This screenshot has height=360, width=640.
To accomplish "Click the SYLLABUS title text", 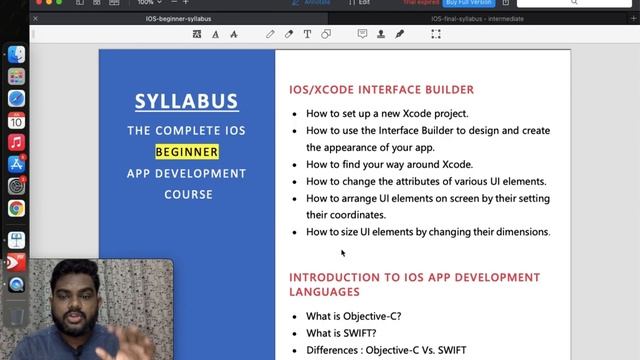I will pyautogui.click(x=187, y=101).
